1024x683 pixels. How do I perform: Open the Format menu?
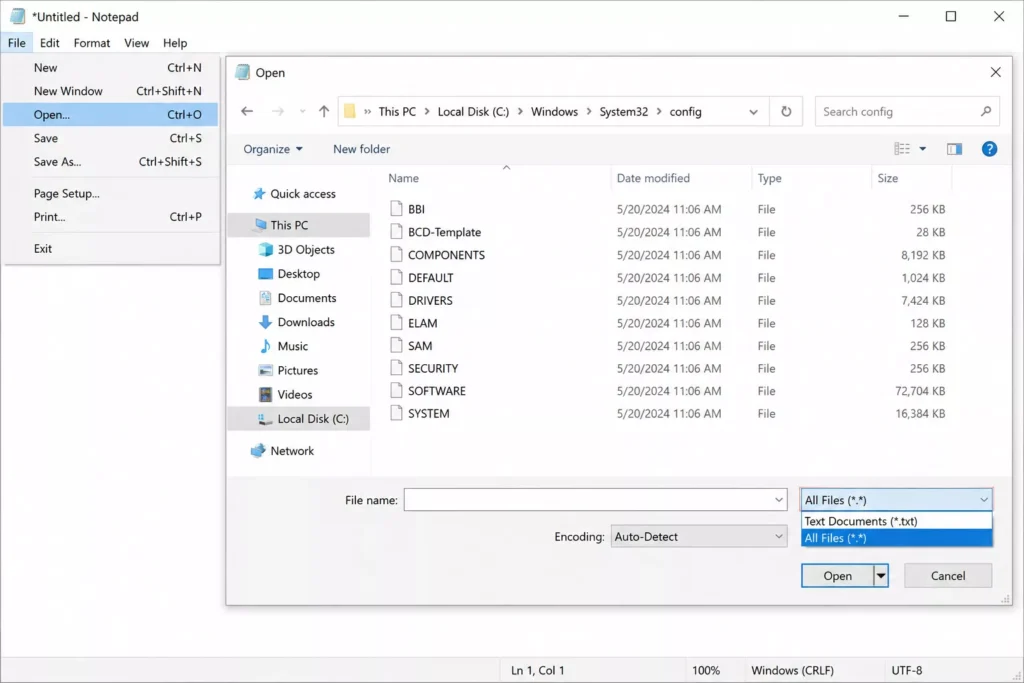click(x=91, y=43)
